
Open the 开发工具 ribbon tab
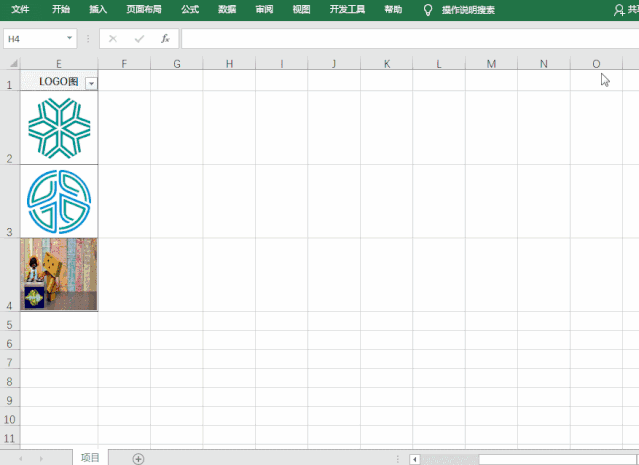347,9
